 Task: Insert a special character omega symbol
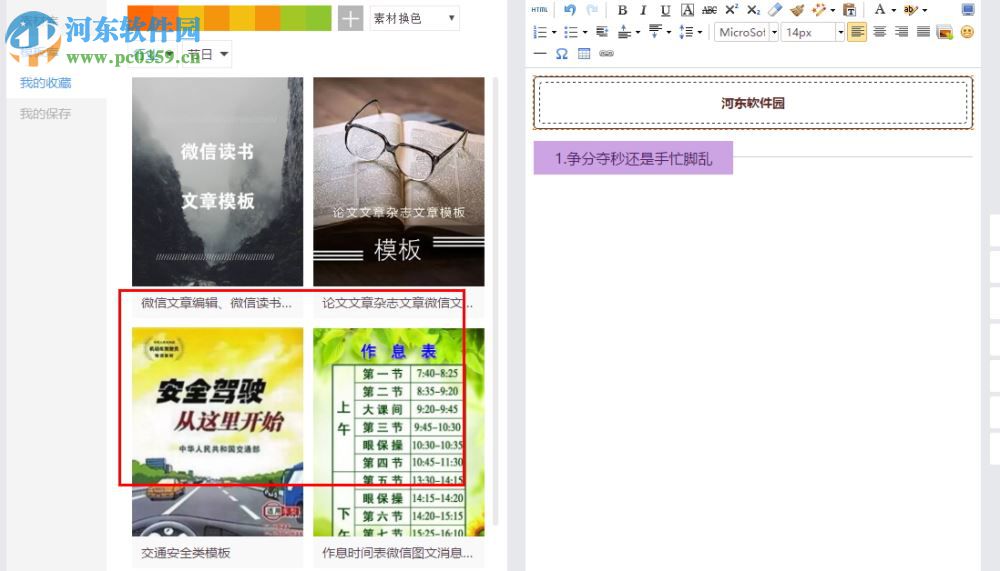[561, 54]
